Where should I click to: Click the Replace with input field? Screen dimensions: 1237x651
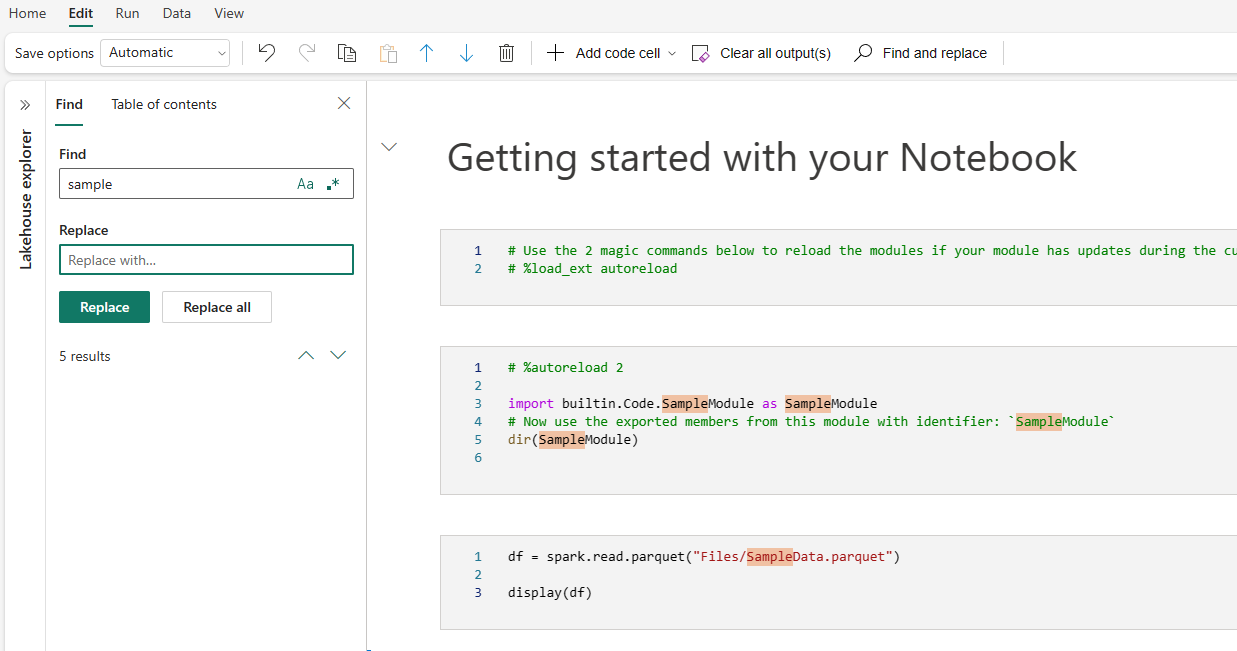point(206,260)
